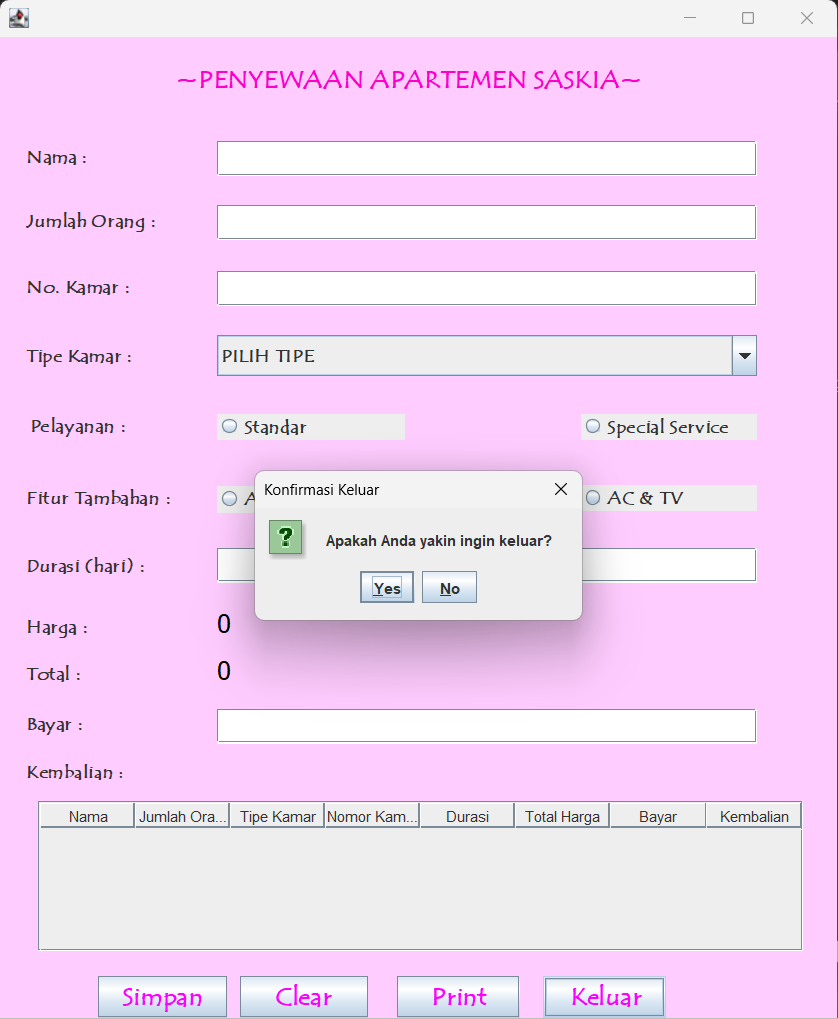The height and width of the screenshot is (1019, 838).
Task: Click inside the No. Kamar field
Action: pyautogui.click(x=486, y=288)
